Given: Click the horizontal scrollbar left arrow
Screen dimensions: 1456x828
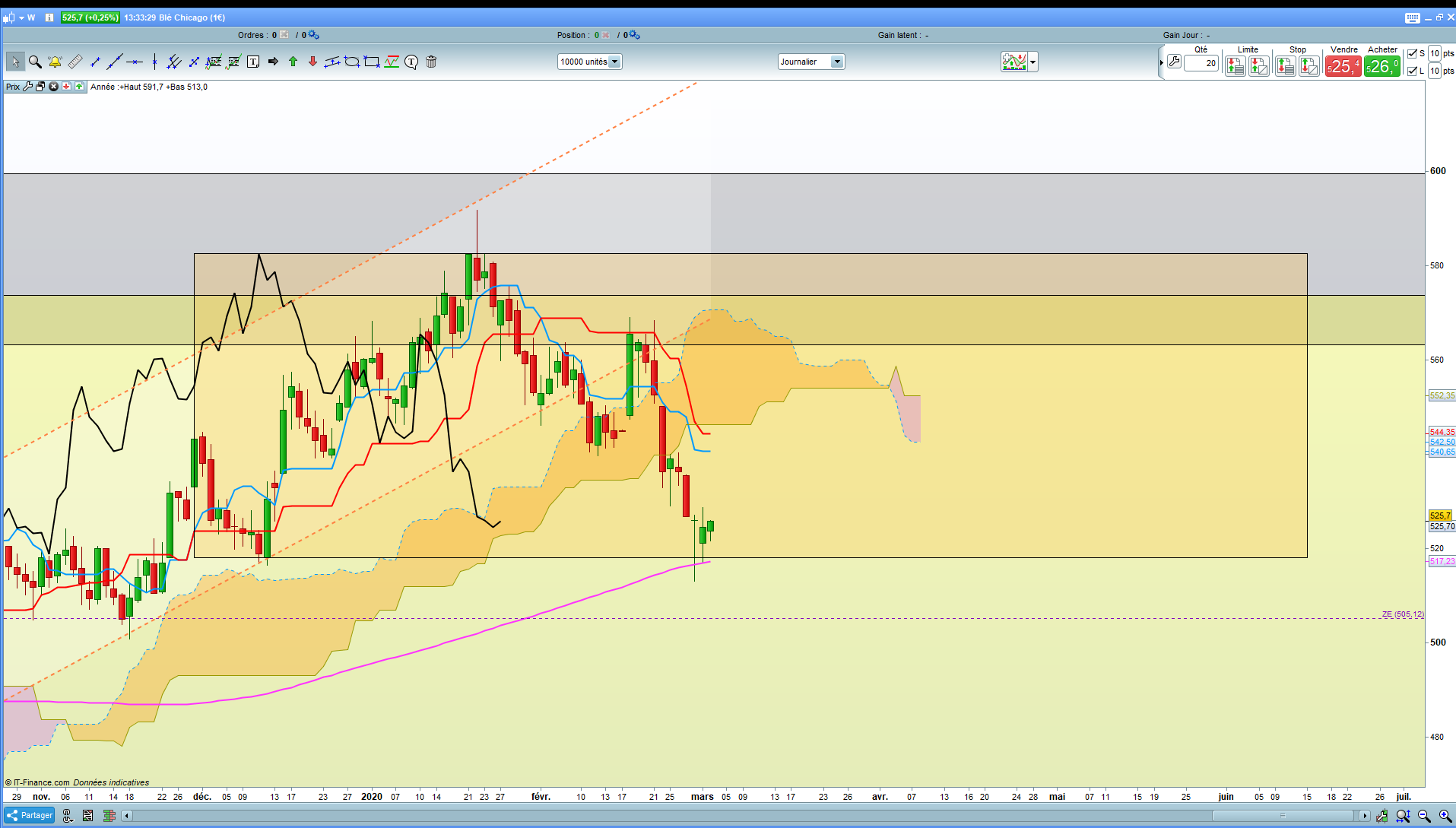Looking at the screenshot, I should coord(128,816).
